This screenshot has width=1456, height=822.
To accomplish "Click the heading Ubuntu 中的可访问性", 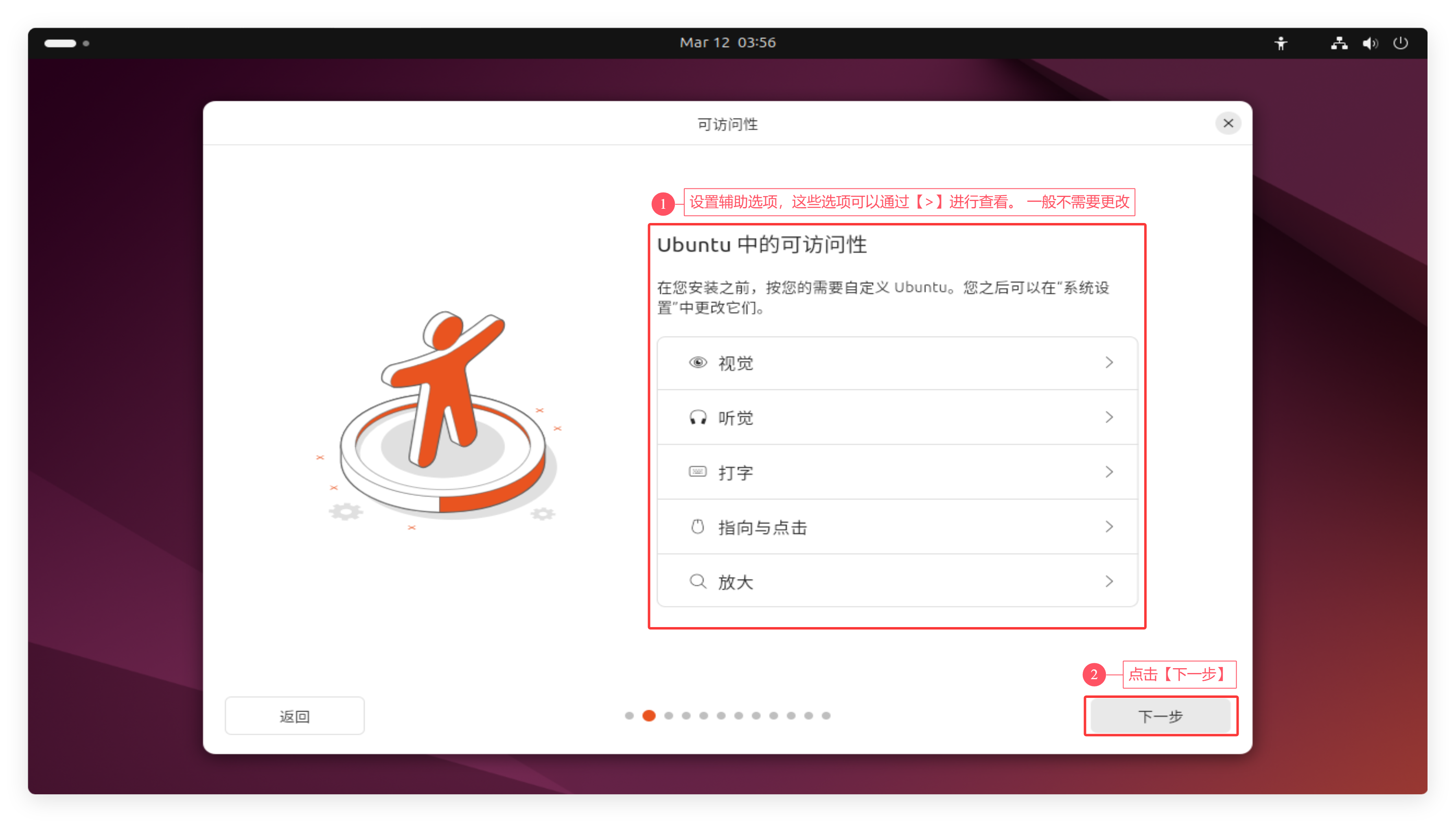I will [761, 245].
